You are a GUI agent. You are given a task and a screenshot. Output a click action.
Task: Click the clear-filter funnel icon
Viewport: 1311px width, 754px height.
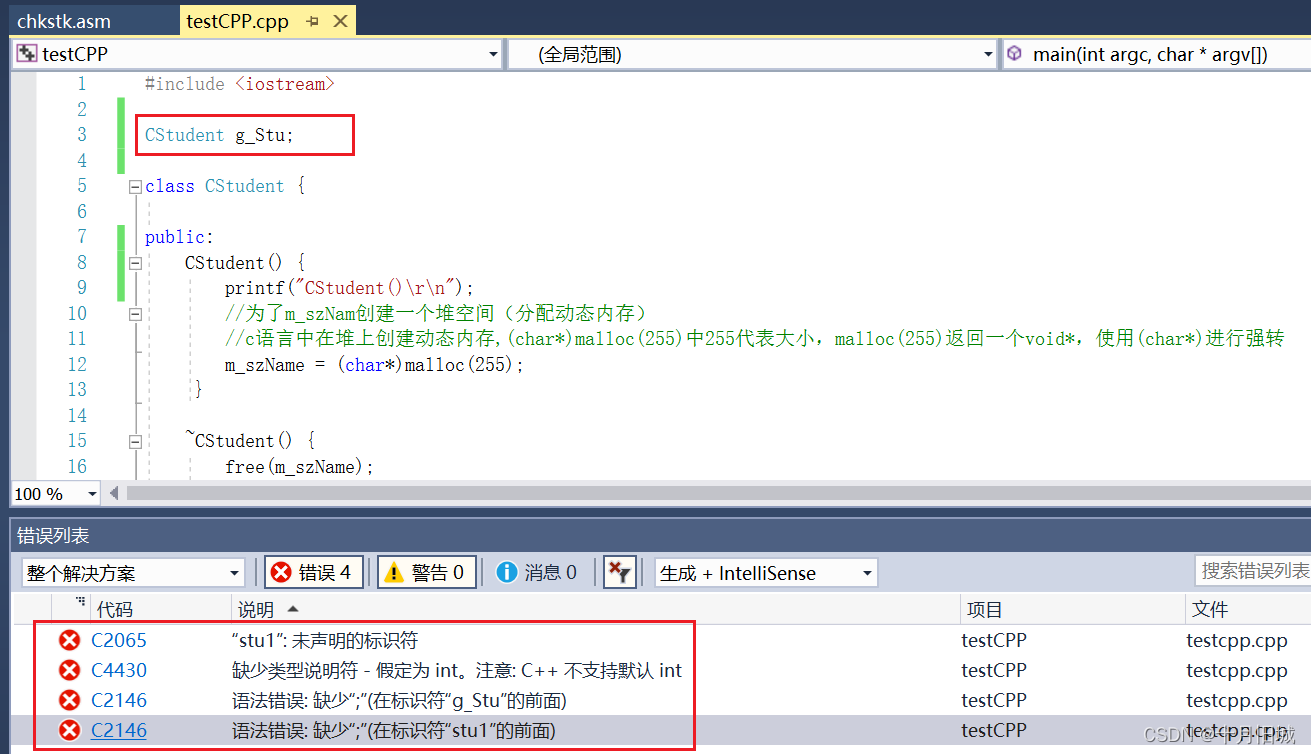pyautogui.click(x=620, y=572)
